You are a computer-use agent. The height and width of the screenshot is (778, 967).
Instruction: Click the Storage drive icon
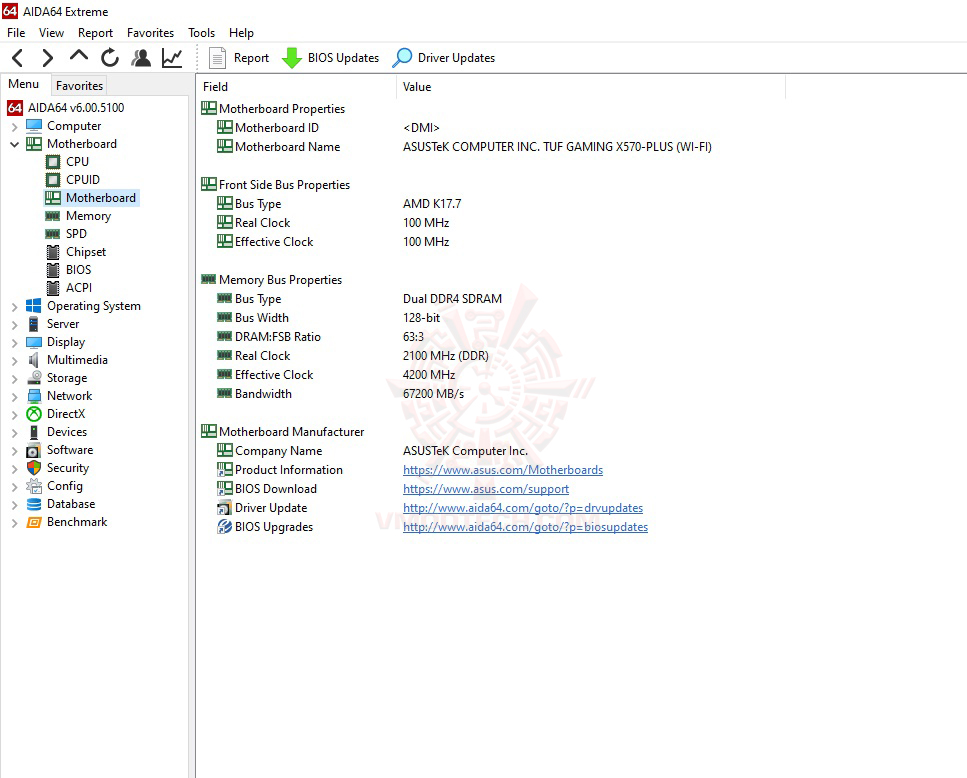(x=34, y=378)
